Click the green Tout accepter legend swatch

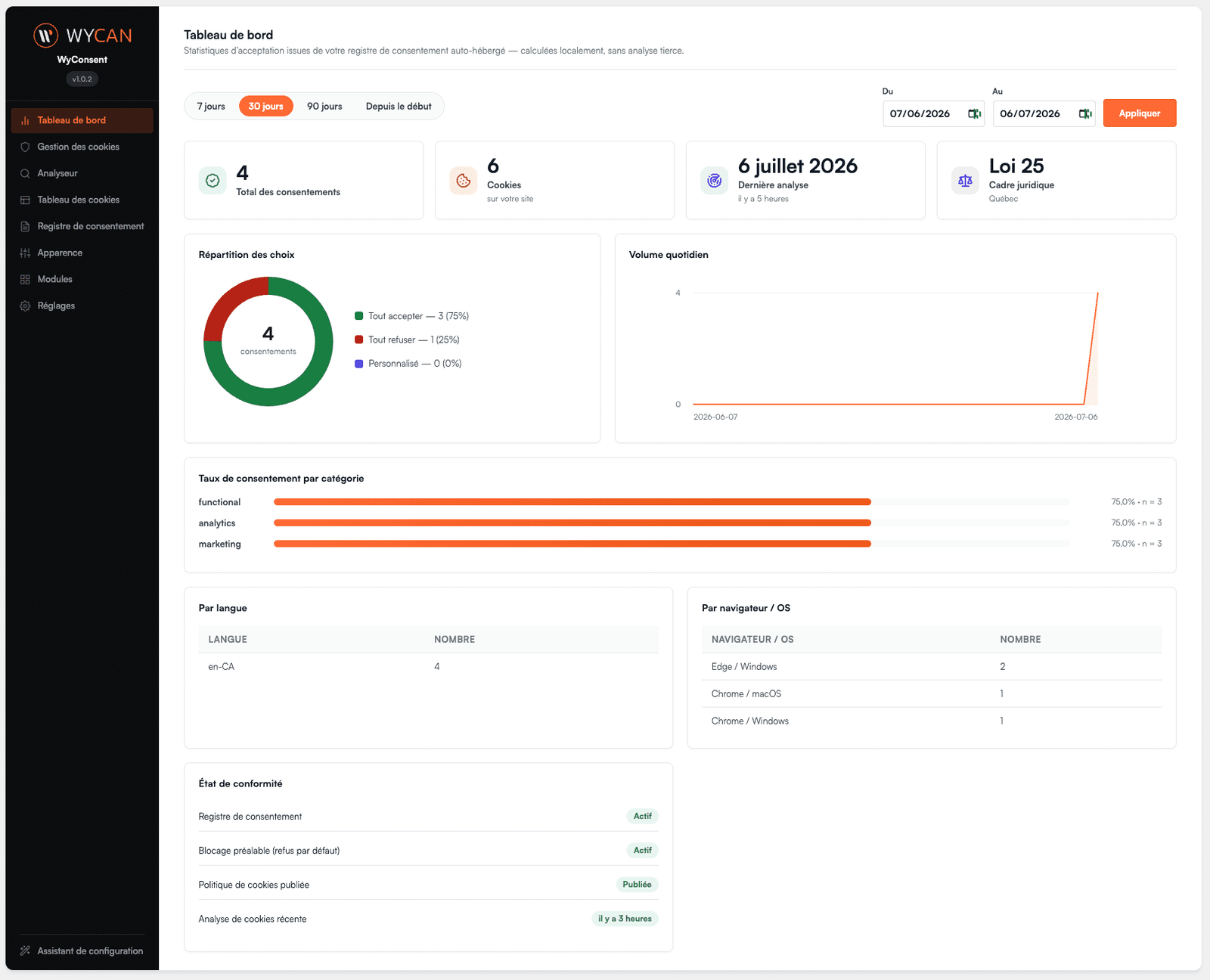(359, 316)
